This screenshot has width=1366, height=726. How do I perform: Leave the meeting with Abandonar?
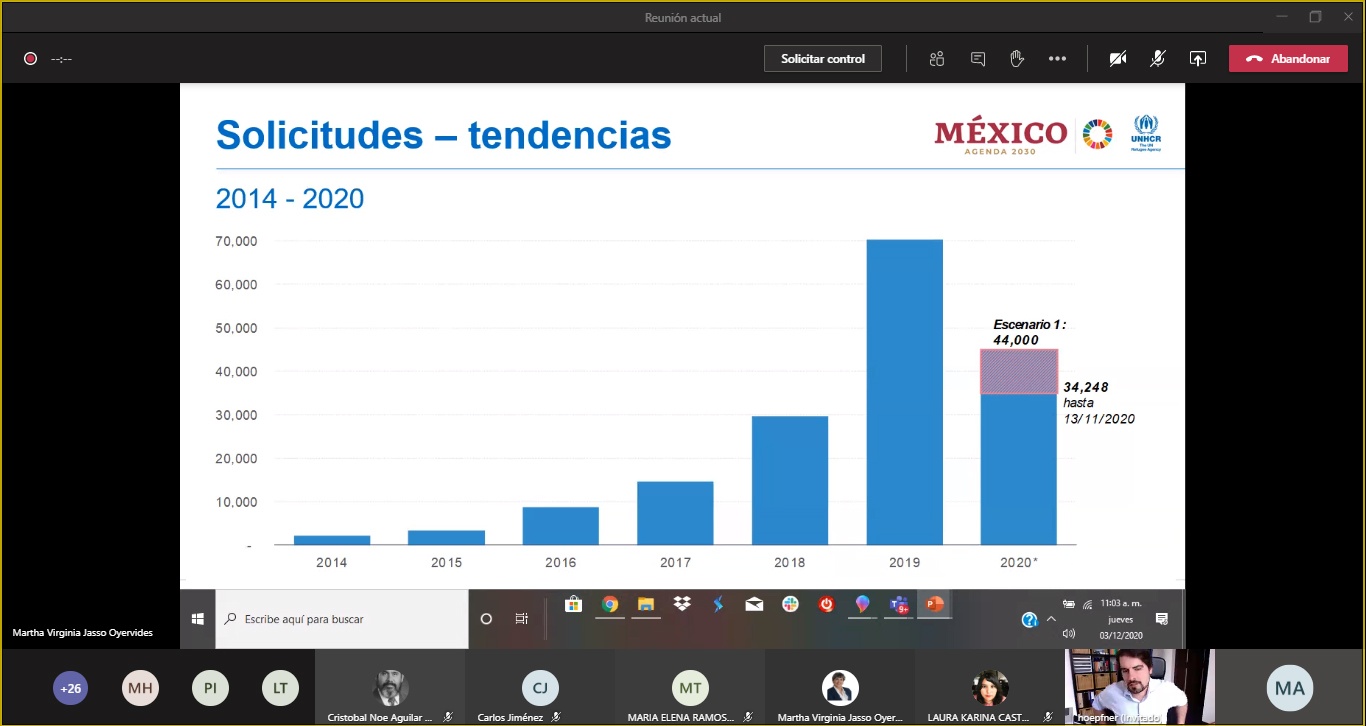click(x=1288, y=59)
